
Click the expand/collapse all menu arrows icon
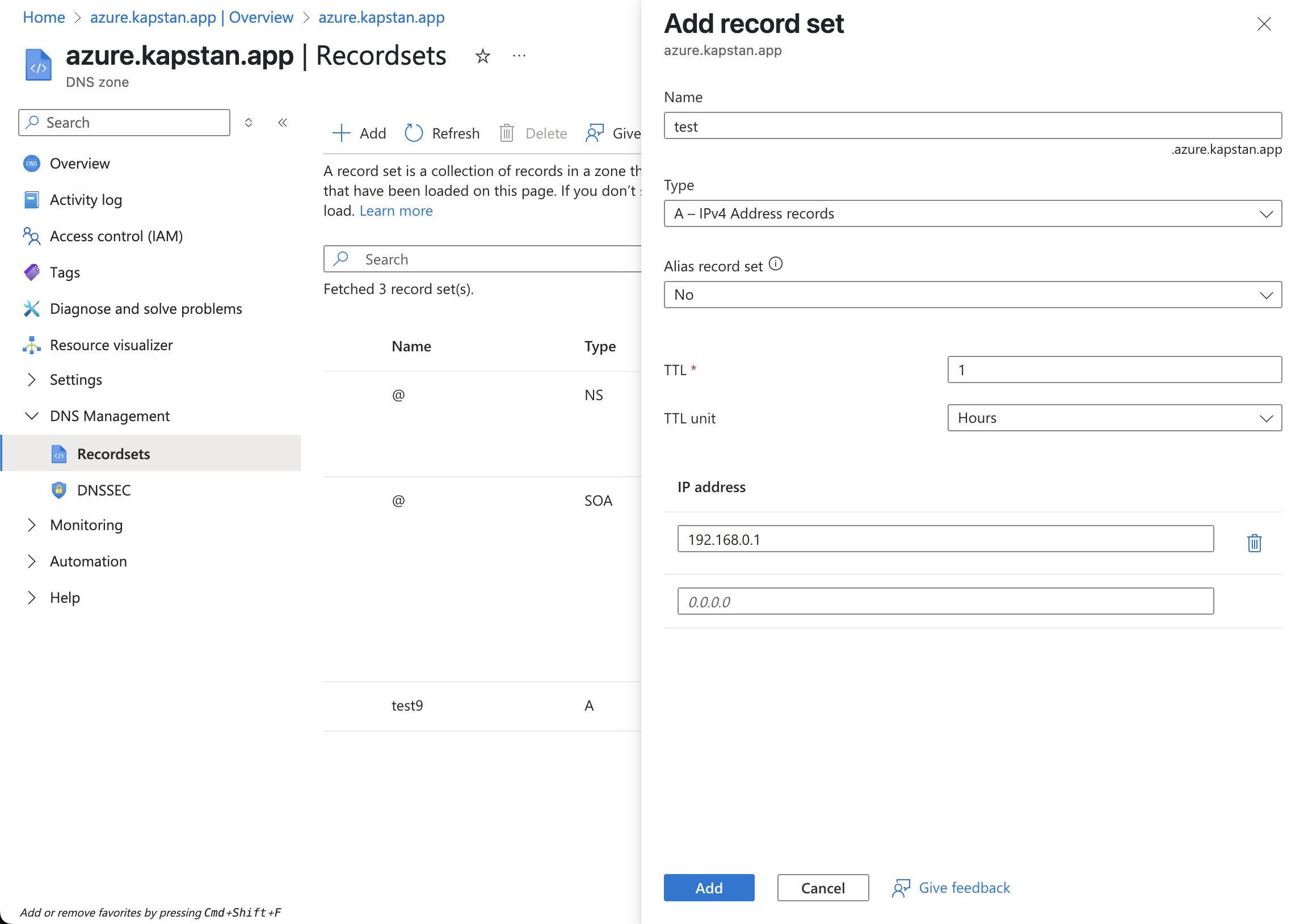(249, 123)
